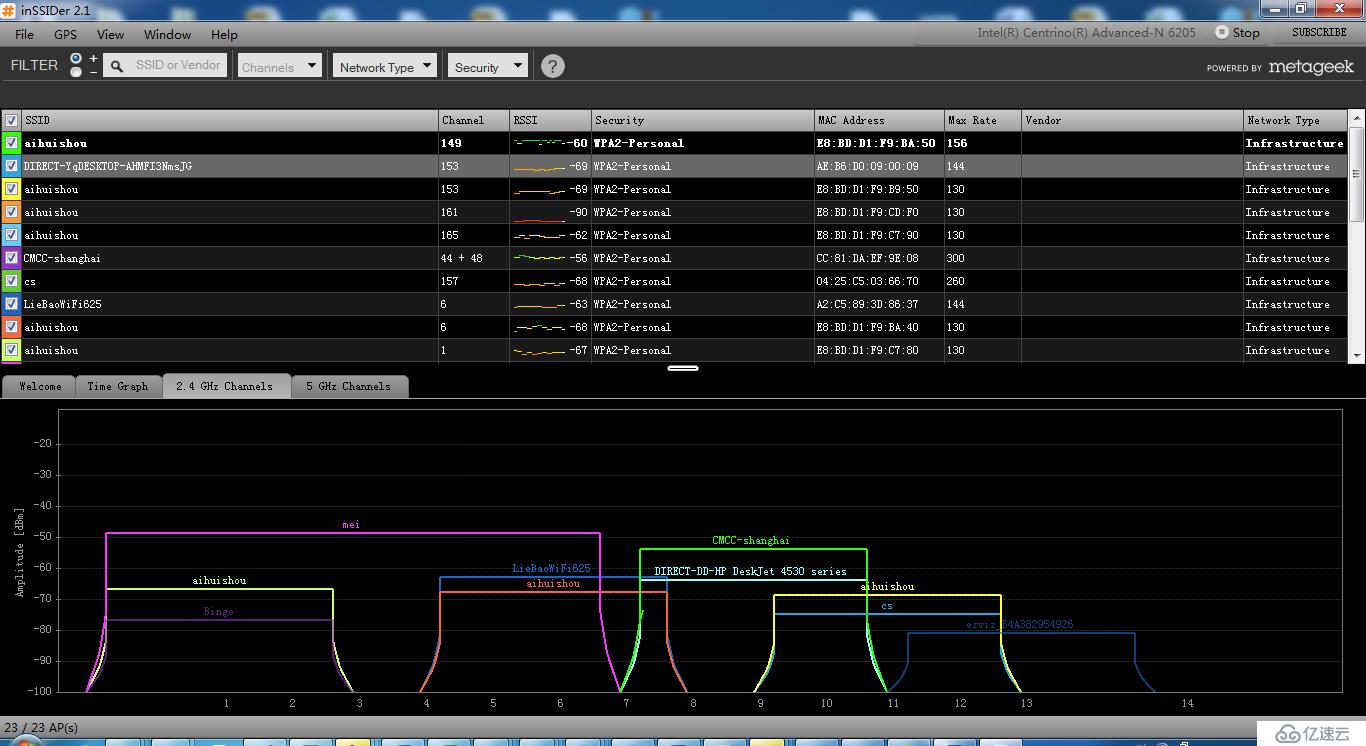Select the include filter radio button (+)
Image resolution: width=1366 pixels, height=746 pixels.
pos(76,59)
